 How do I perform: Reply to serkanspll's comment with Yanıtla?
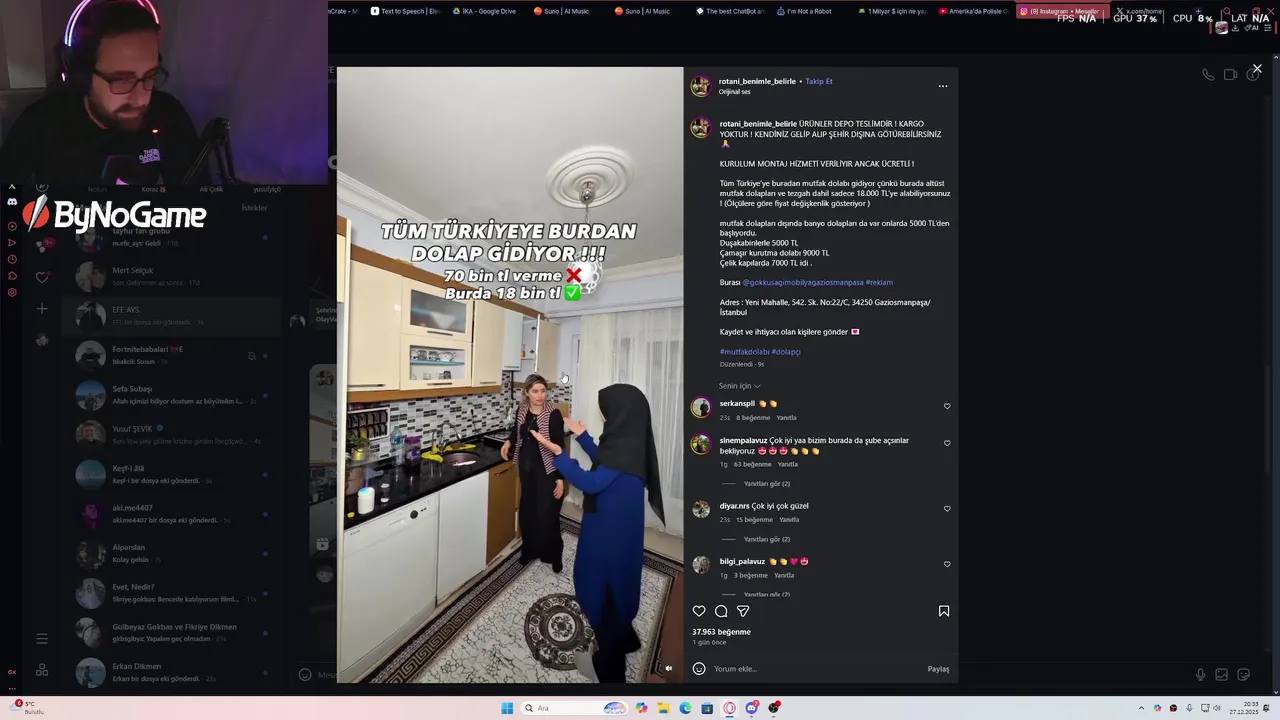(x=787, y=418)
